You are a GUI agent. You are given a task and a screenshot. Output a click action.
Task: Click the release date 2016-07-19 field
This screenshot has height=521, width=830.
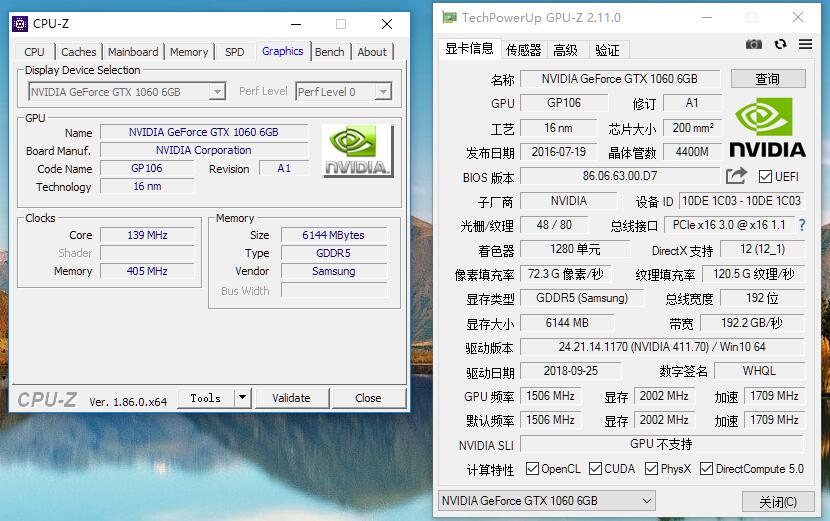[x=559, y=152]
